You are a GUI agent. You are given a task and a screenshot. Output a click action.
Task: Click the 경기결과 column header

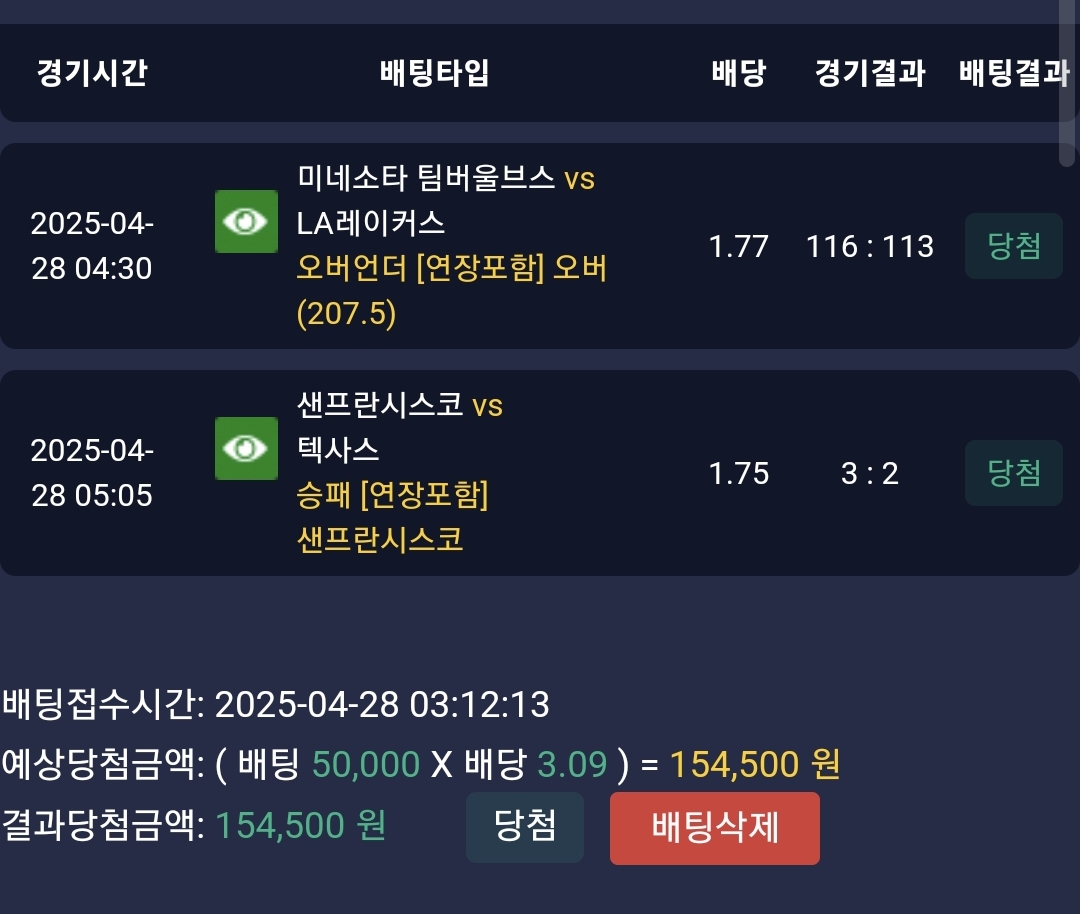tap(870, 73)
